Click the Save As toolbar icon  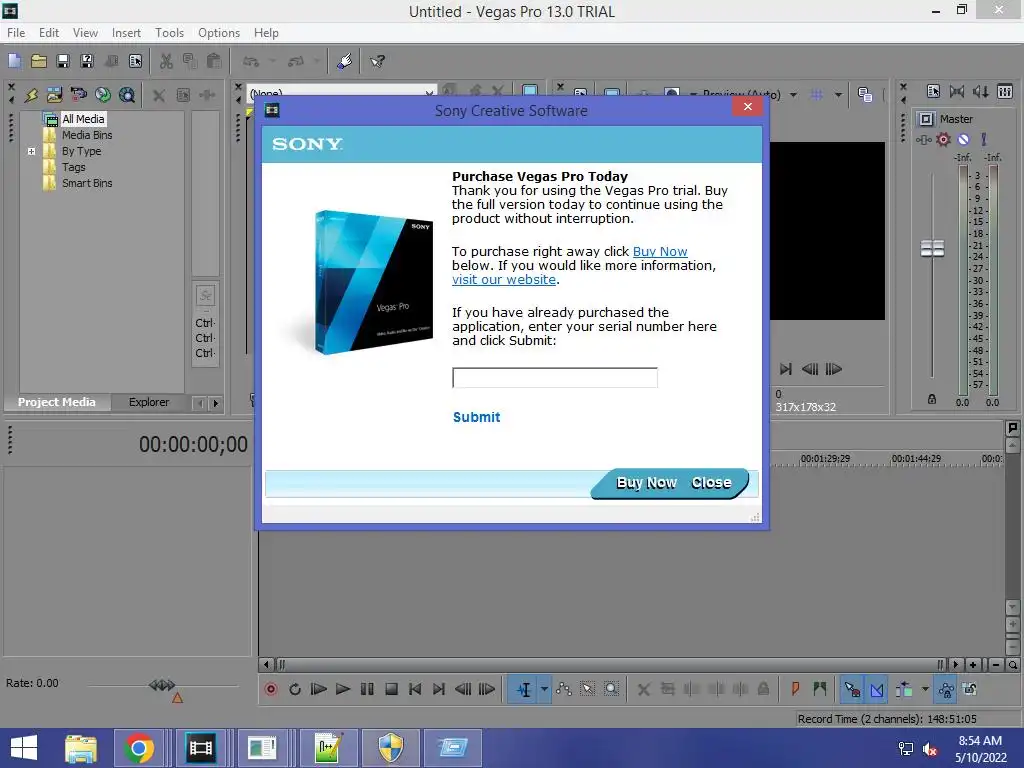pos(87,61)
